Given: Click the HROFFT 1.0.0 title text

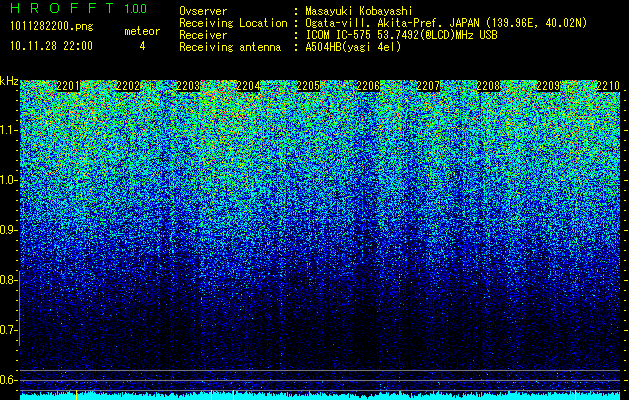Looking at the screenshot, I should click(x=79, y=8).
